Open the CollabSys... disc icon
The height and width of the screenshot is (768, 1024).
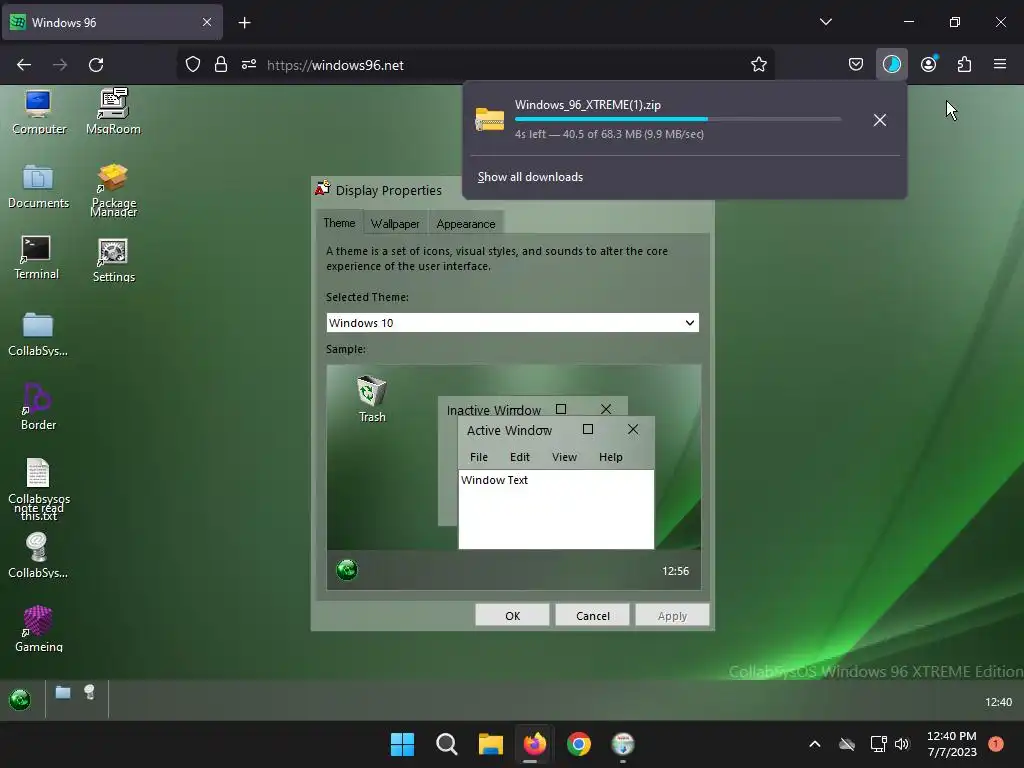[x=38, y=556]
